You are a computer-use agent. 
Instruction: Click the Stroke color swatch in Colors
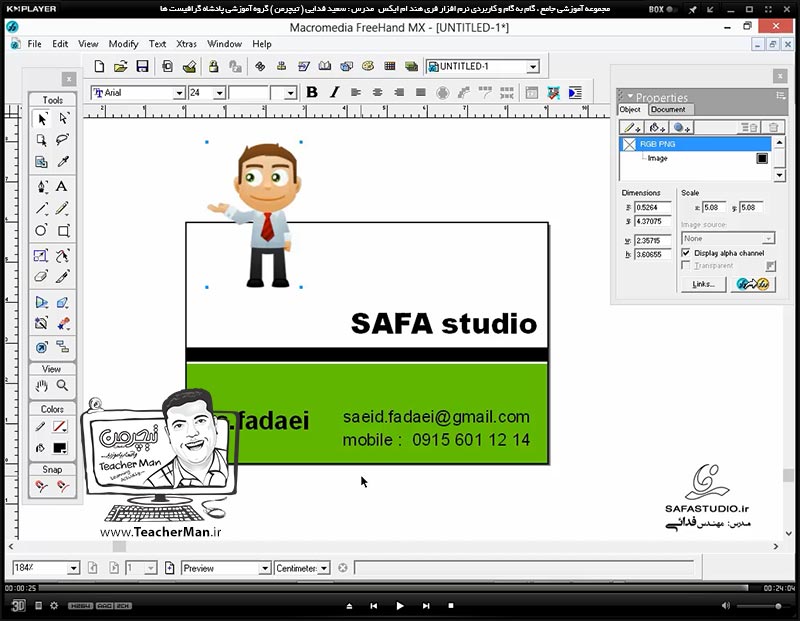click(x=60, y=426)
